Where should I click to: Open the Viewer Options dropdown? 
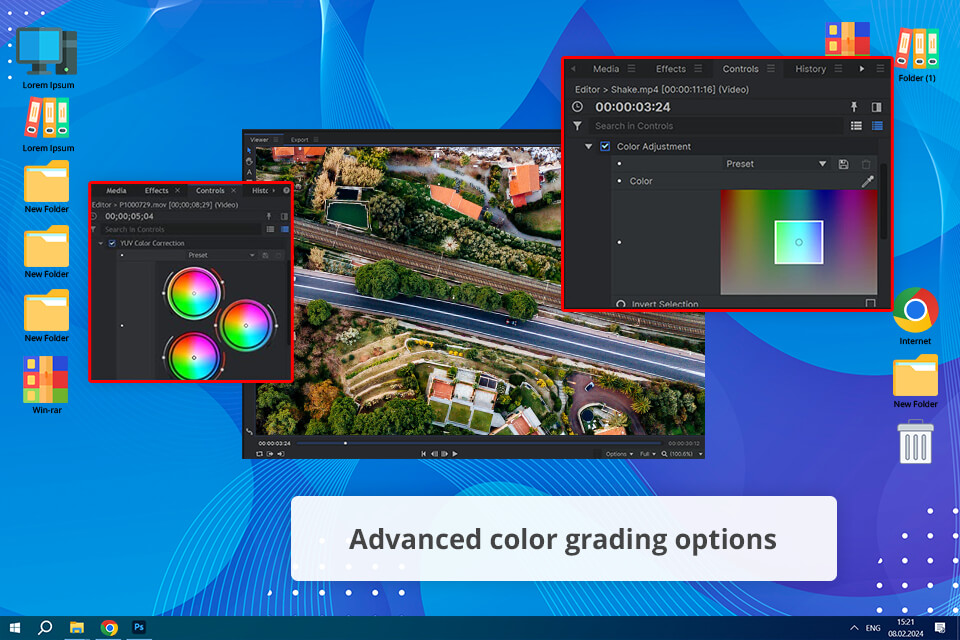click(619, 454)
